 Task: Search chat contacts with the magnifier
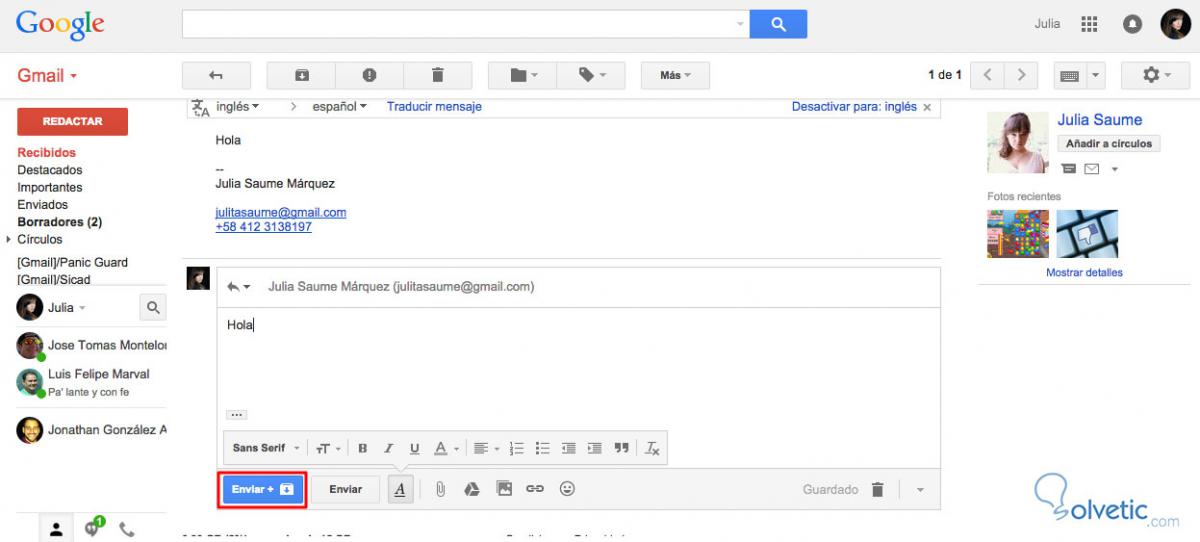[x=153, y=308]
